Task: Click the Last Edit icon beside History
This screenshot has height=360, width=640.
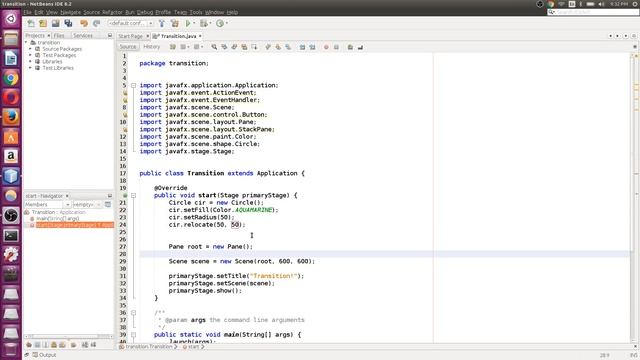Action: point(173,47)
